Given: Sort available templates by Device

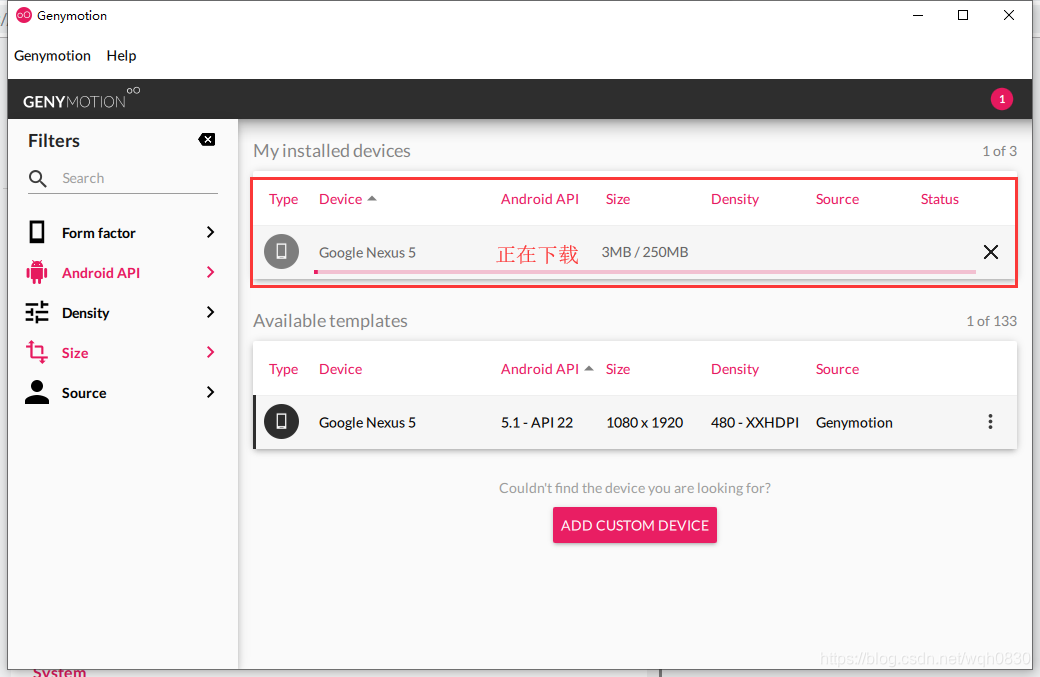Looking at the screenshot, I should pyautogui.click(x=340, y=369).
